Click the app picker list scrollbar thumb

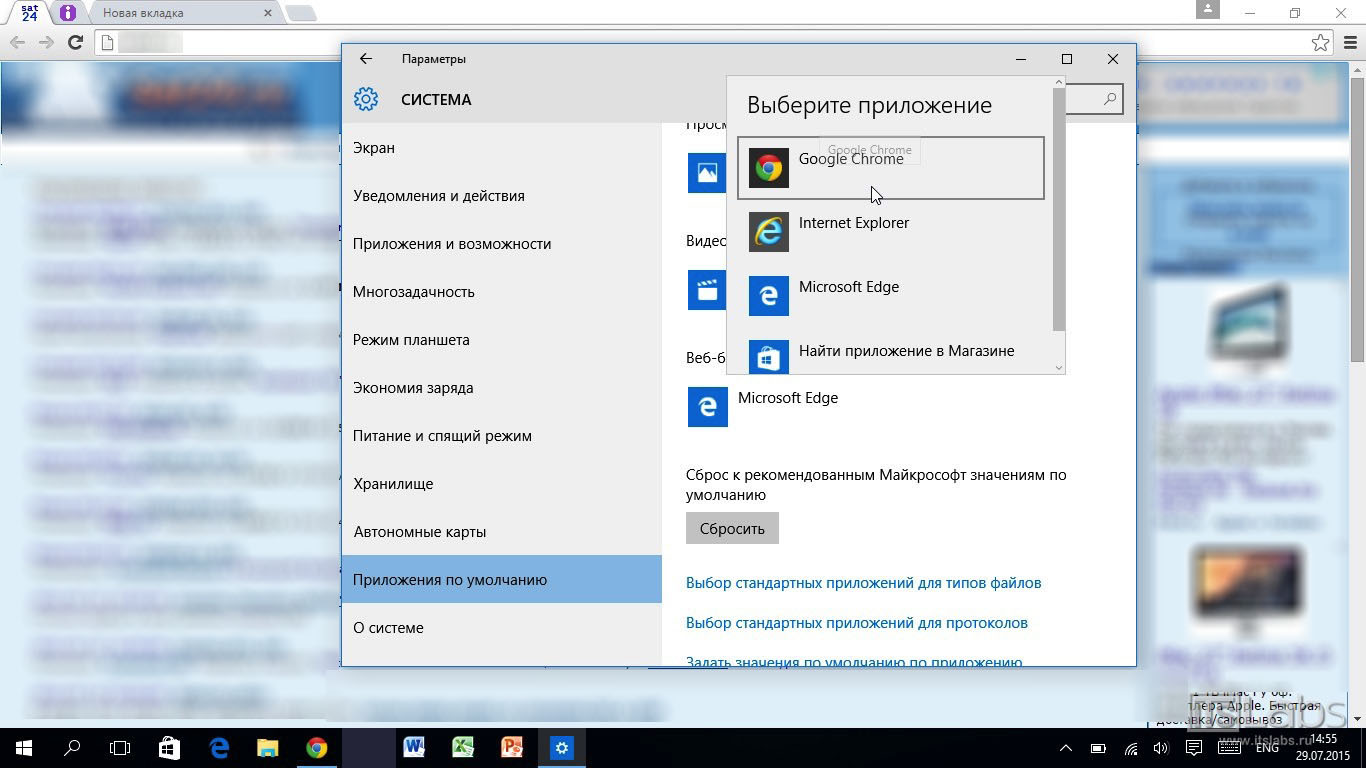[1059, 209]
